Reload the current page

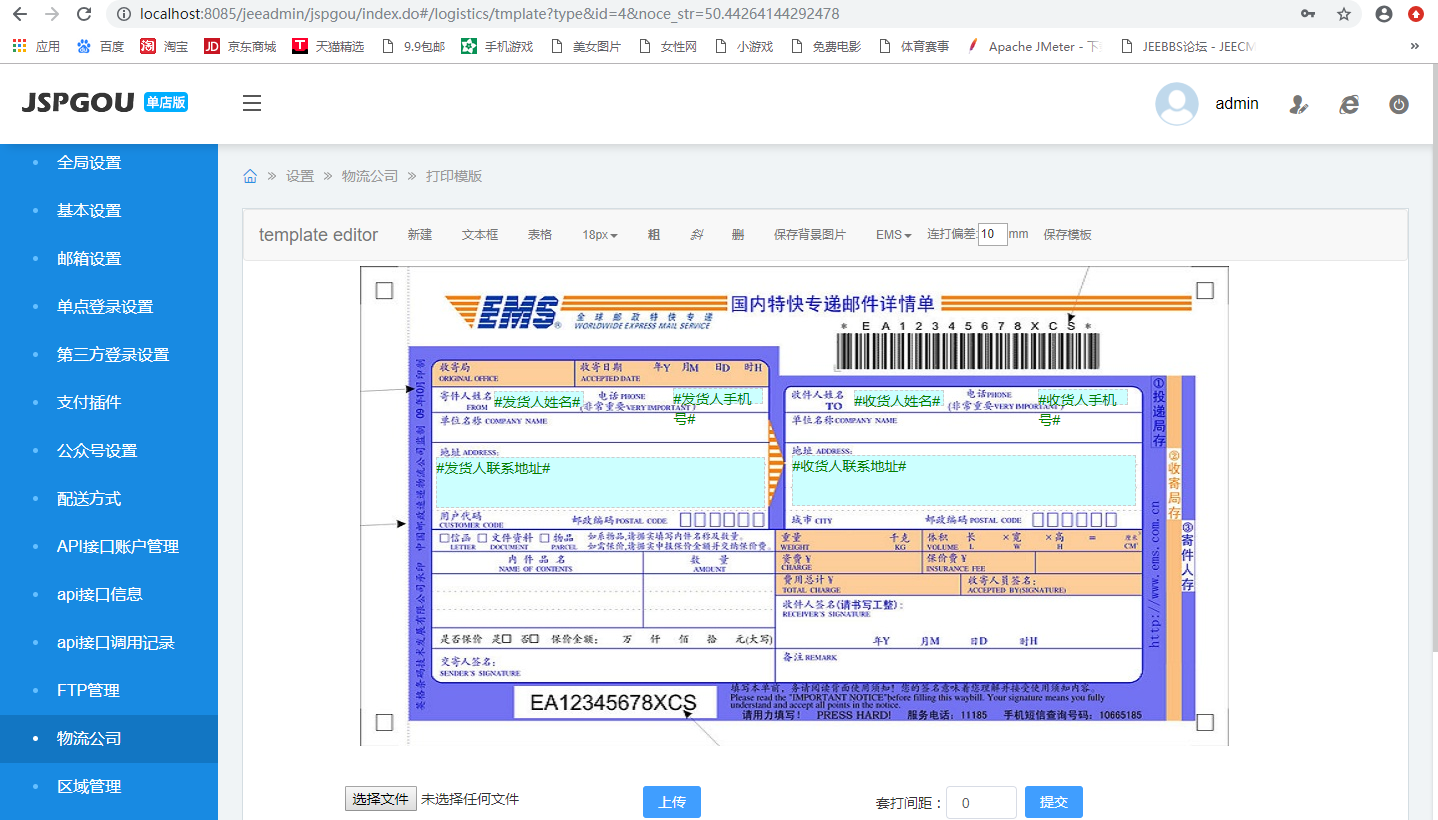click(84, 14)
